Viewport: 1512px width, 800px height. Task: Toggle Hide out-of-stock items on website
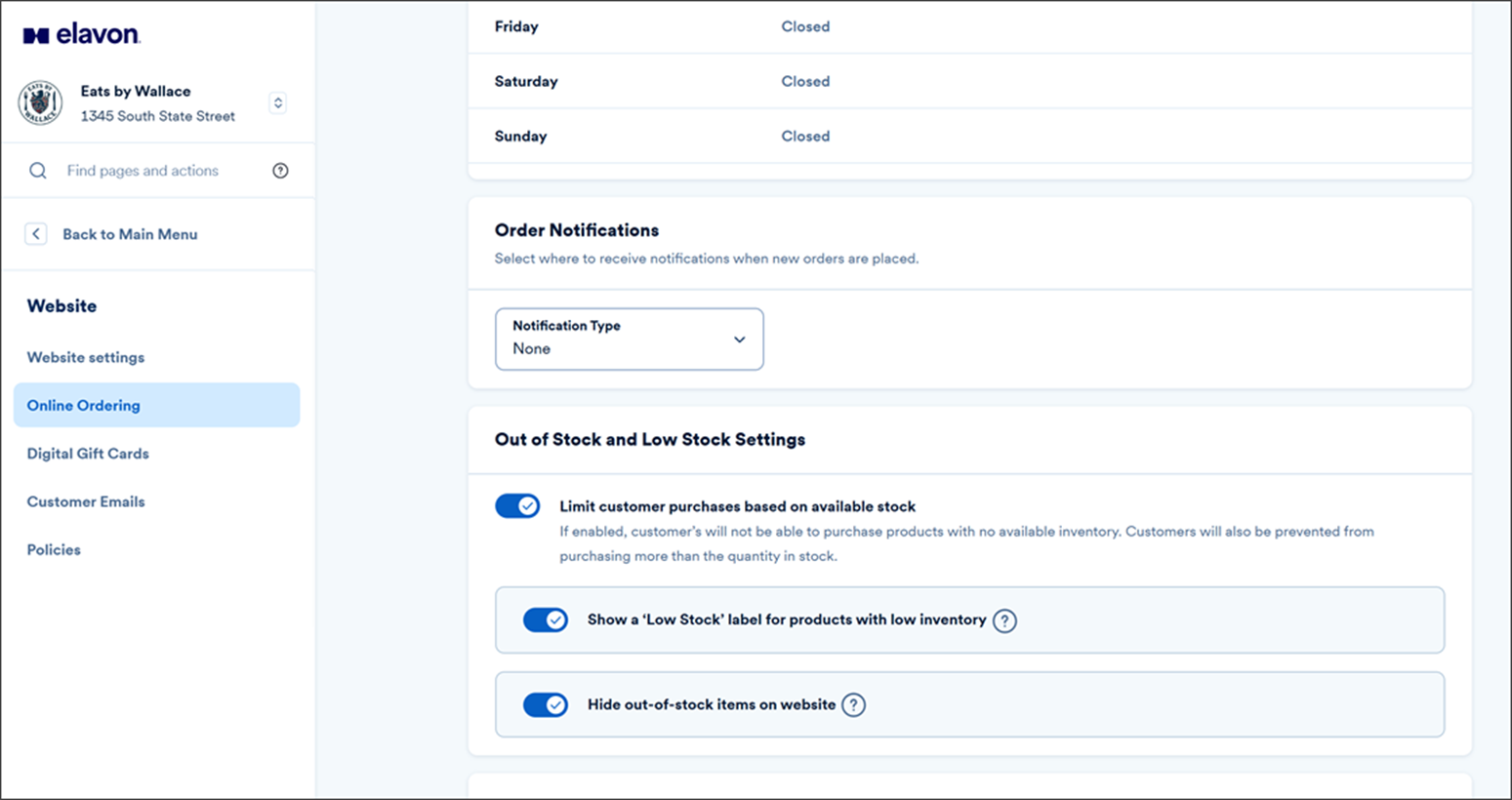point(546,704)
